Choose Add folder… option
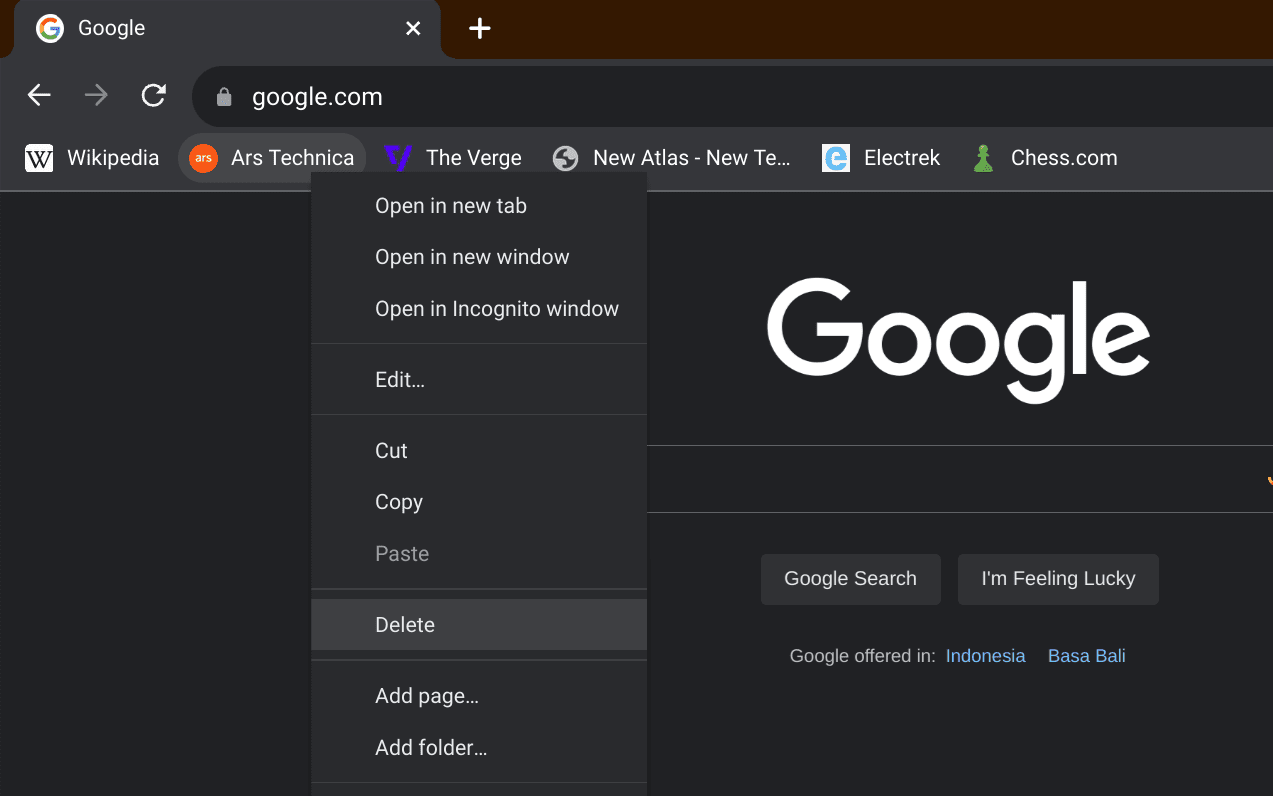This screenshot has width=1273, height=796. tap(479, 748)
